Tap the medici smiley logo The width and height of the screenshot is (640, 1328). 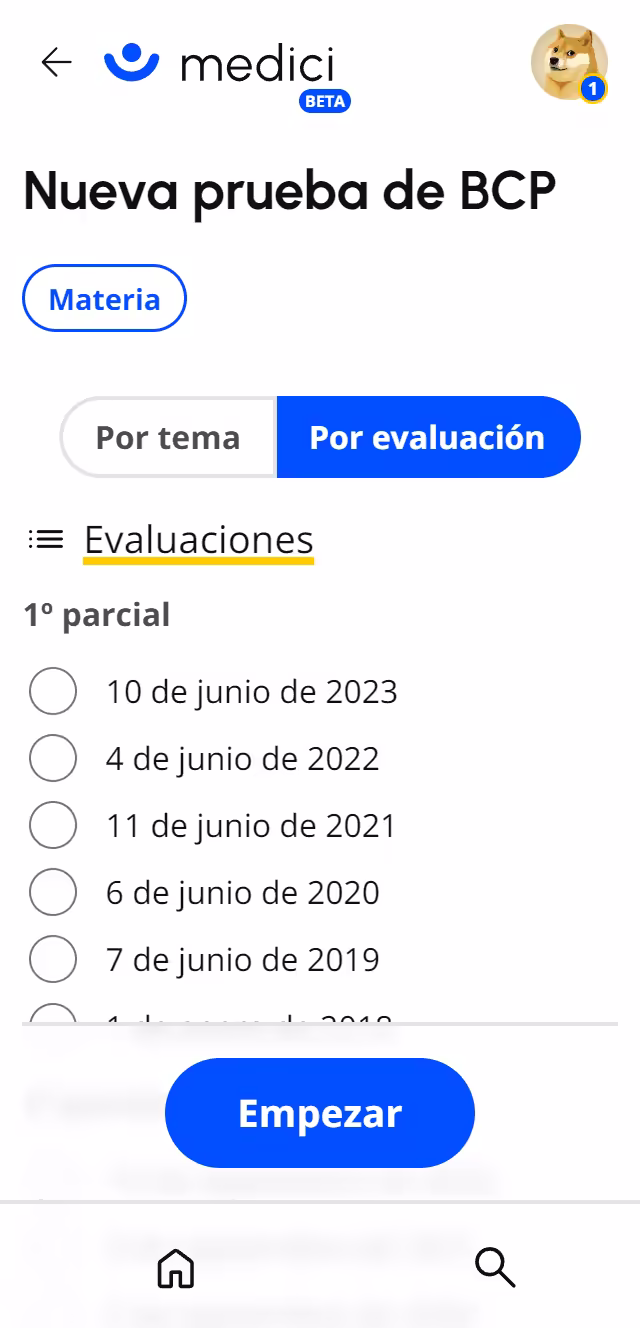point(130,60)
